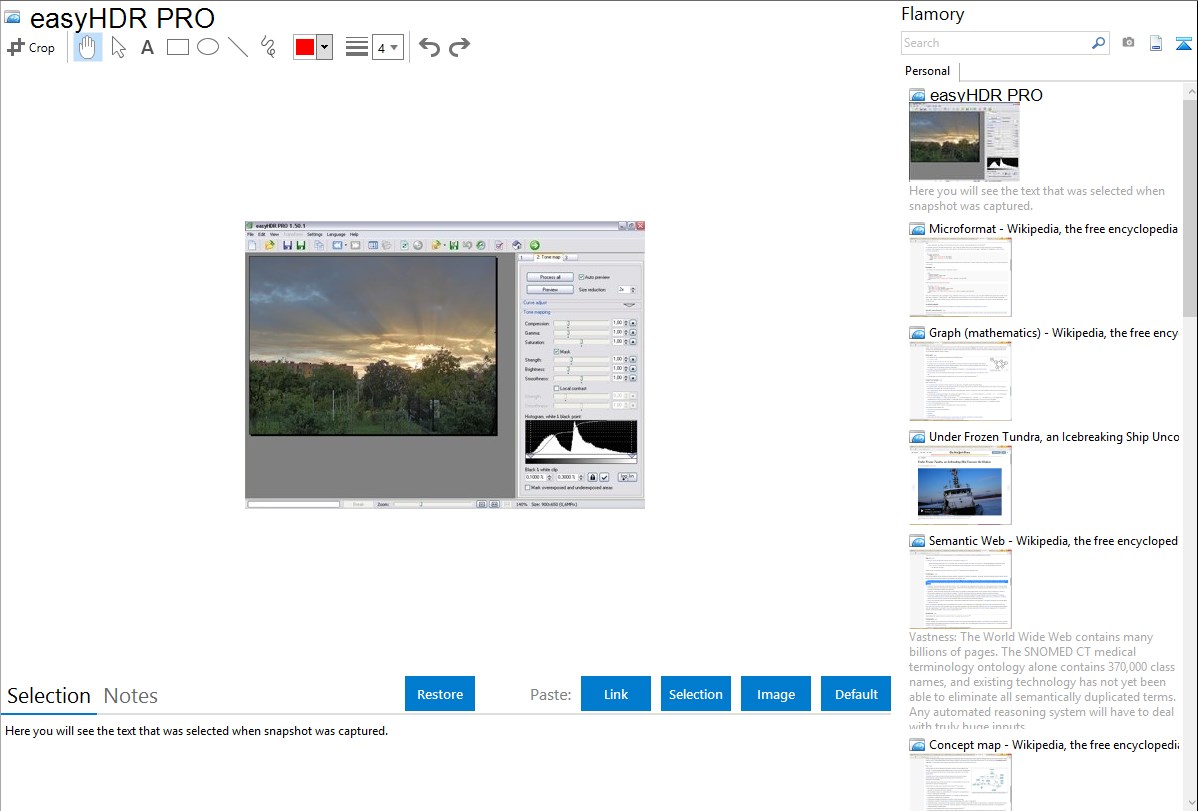This screenshot has width=1198, height=811.
Task: Redo the last annotation
Action: (x=459, y=47)
